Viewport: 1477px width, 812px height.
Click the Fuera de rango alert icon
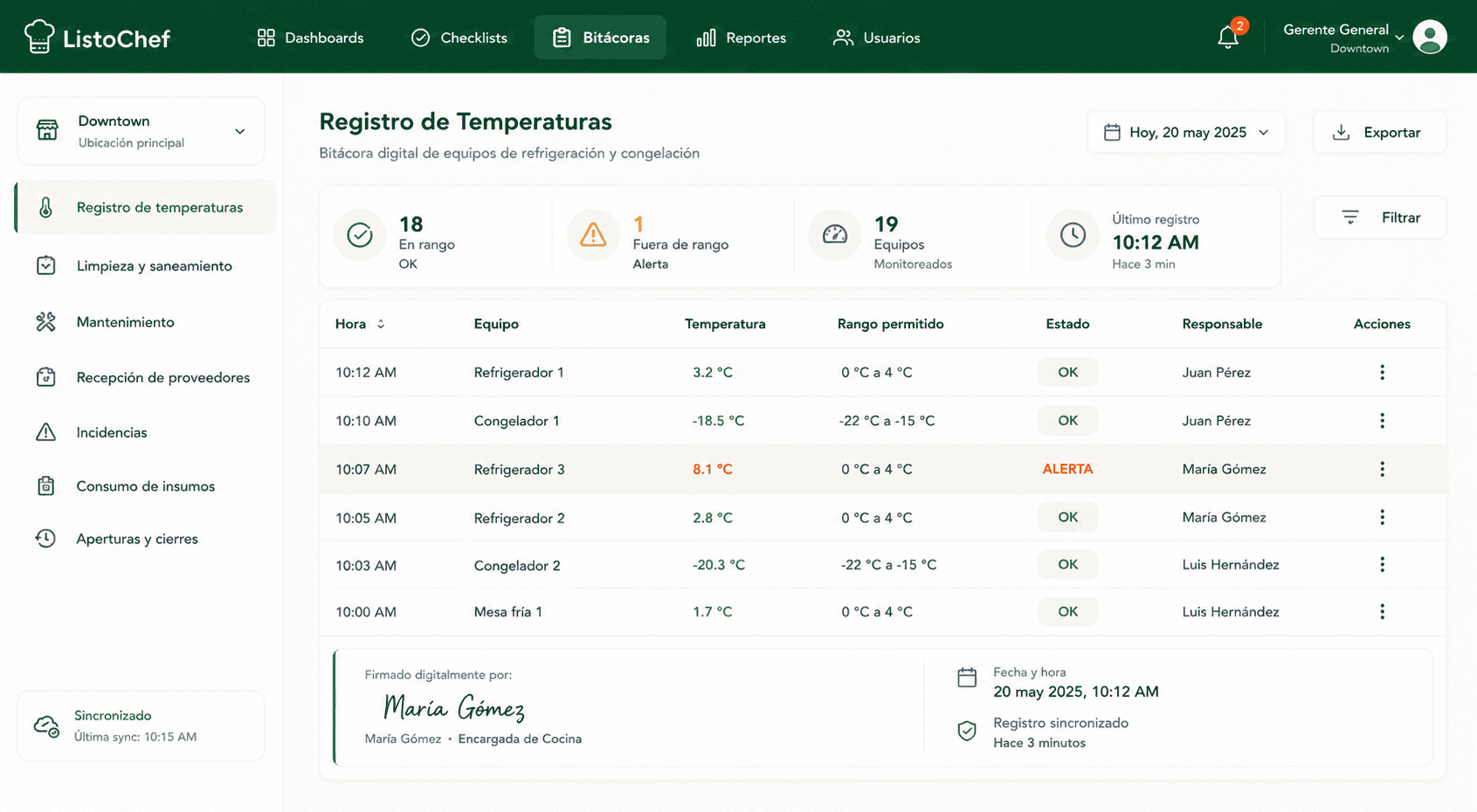[593, 235]
